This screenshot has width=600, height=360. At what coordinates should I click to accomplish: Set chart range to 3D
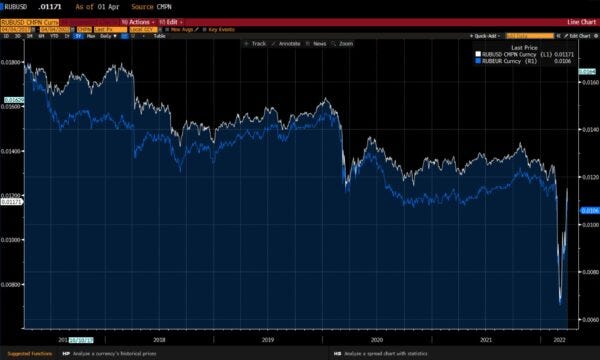[18, 36]
